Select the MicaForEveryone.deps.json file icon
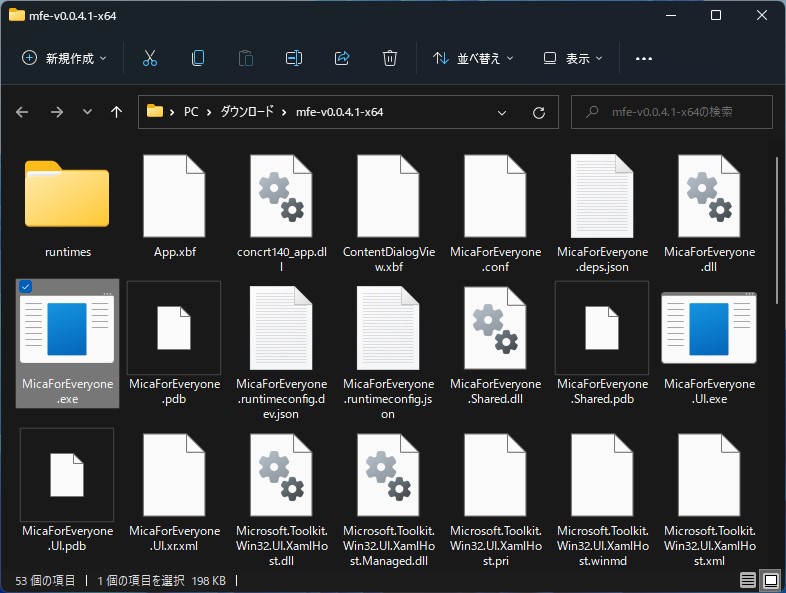Viewport: 786px width, 593px height. 602,195
